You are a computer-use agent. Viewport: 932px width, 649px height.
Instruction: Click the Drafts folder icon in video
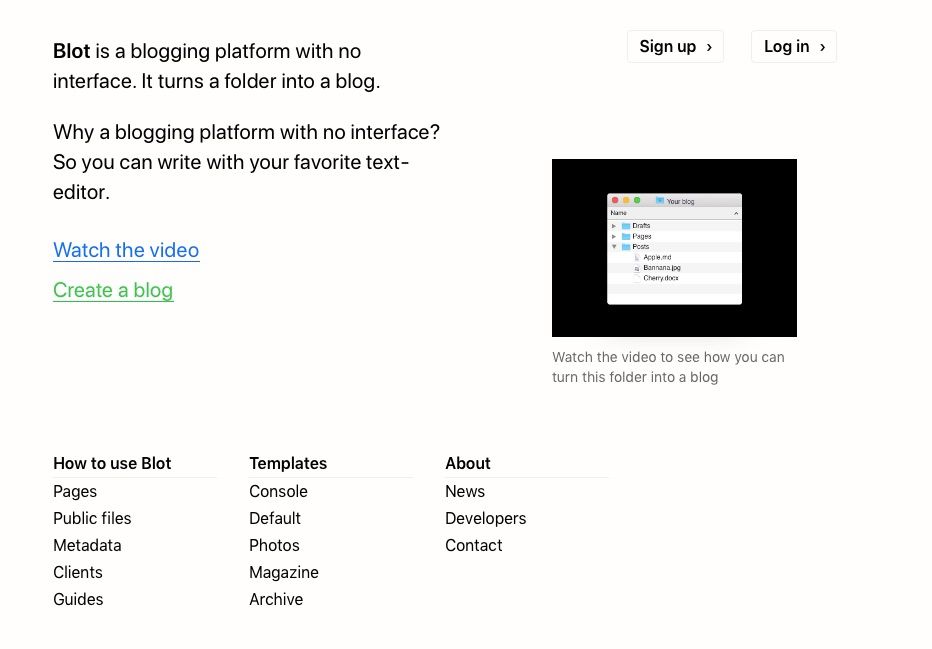(626, 226)
